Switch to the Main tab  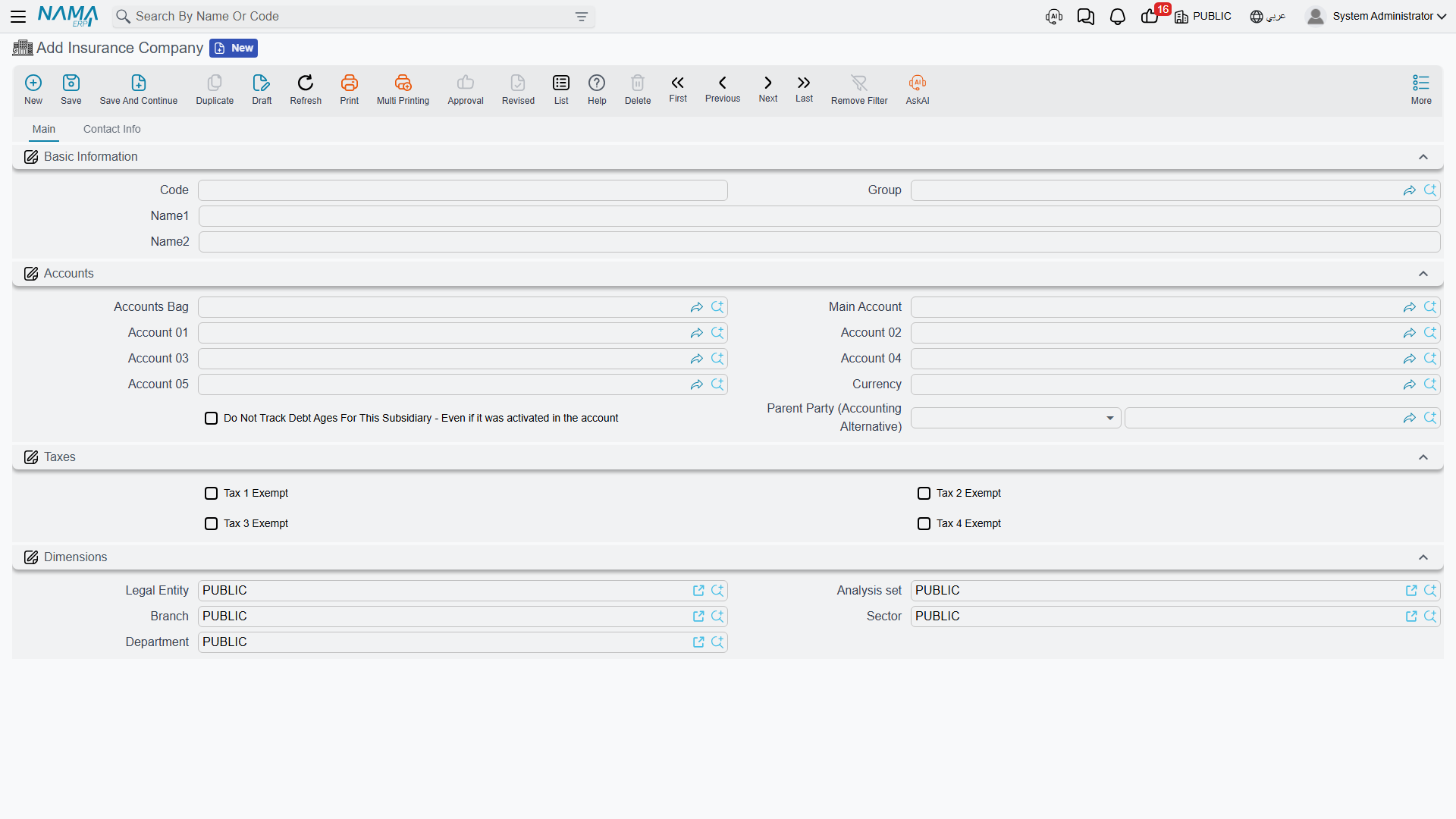tap(44, 129)
